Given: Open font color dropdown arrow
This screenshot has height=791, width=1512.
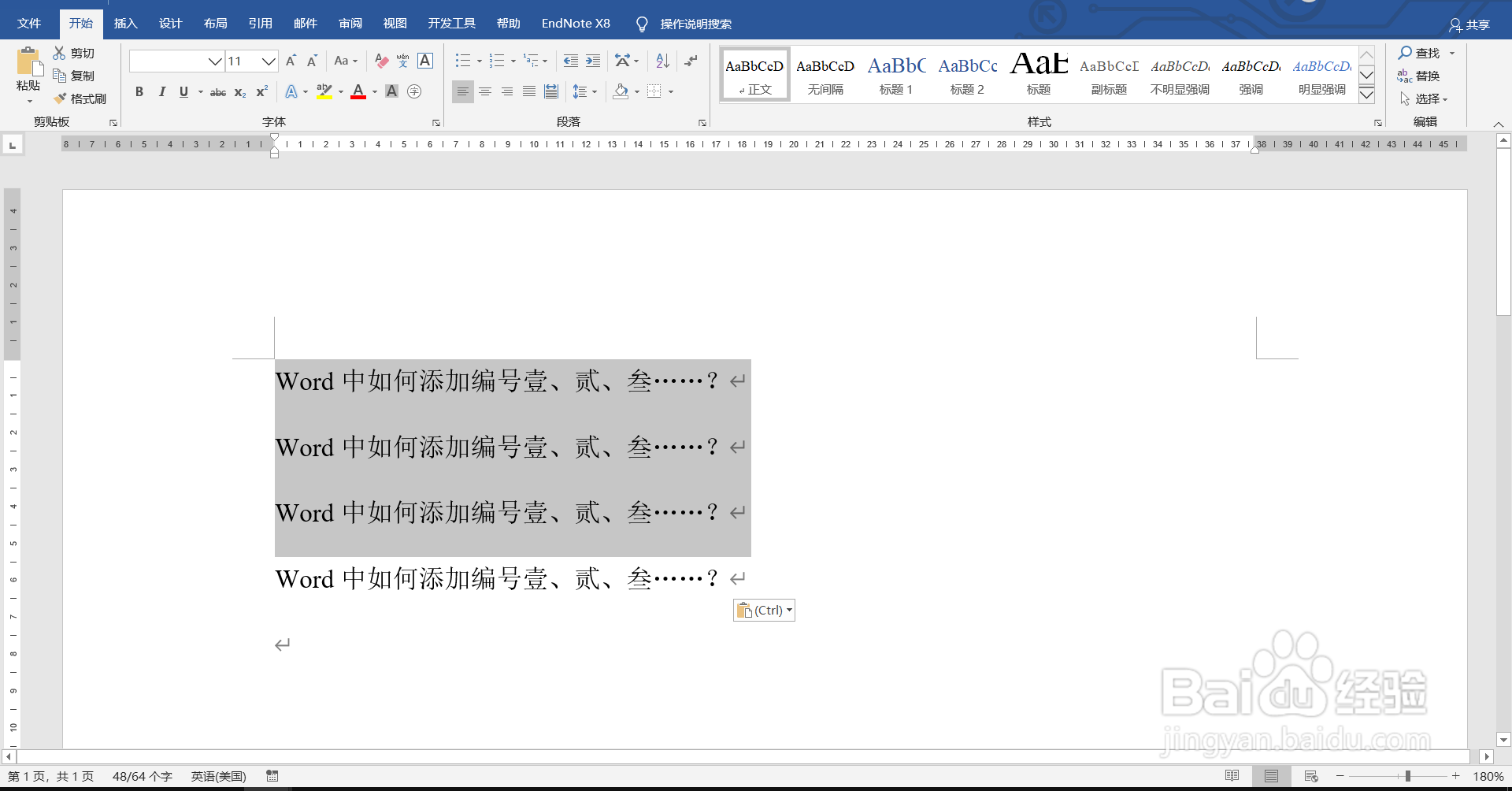Looking at the screenshot, I should pyautogui.click(x=375, y=92).
